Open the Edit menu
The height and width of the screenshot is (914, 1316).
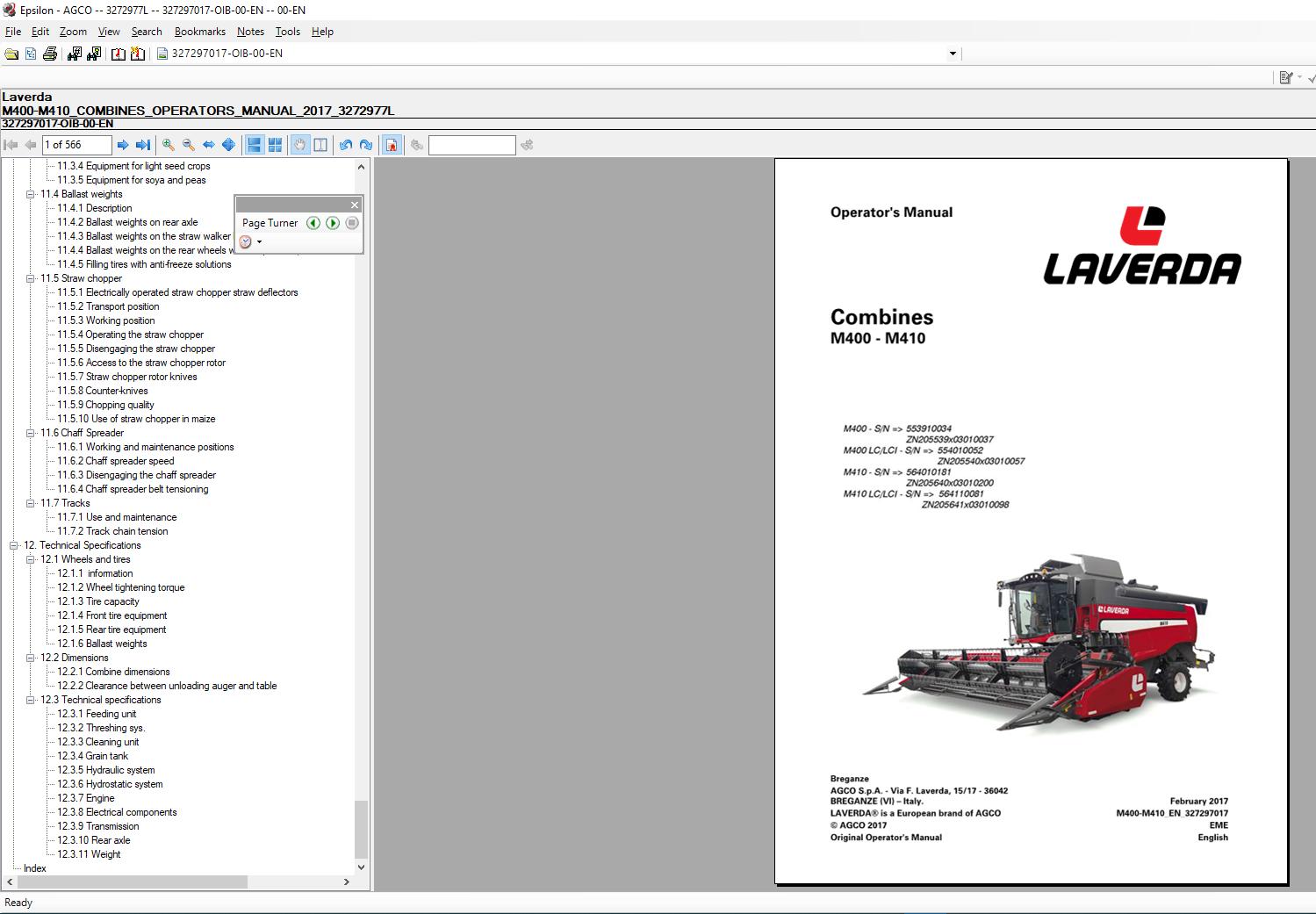(40, 32)
